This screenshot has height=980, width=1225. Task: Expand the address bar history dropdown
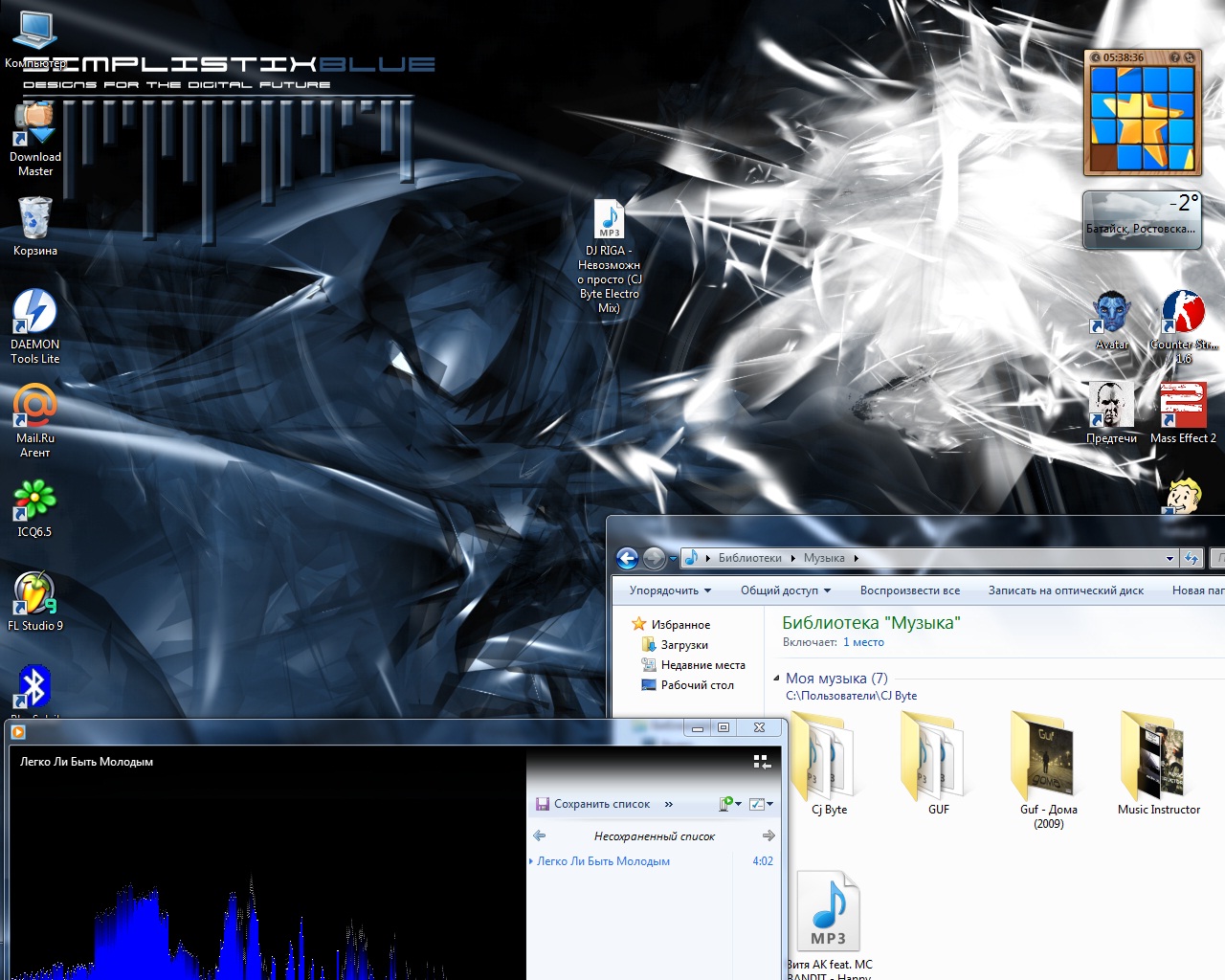click(1169, 558)
